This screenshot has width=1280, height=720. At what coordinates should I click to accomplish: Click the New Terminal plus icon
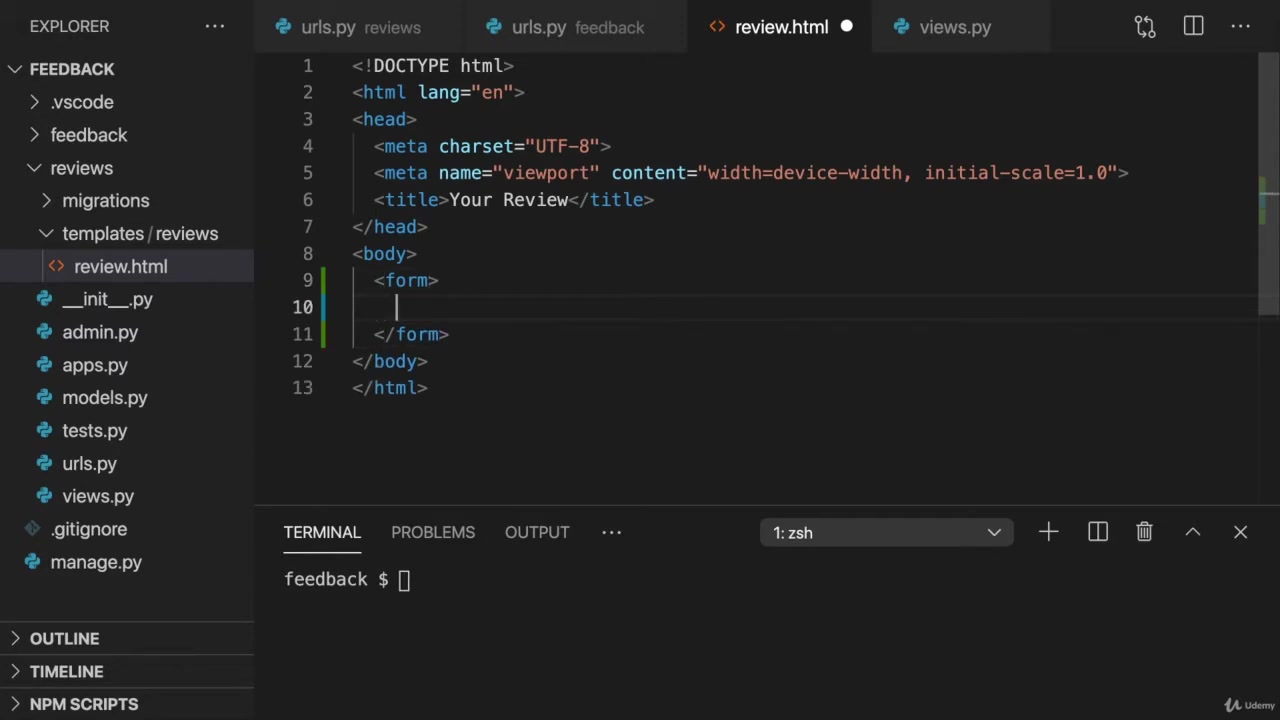click(x=1048, y=533)
